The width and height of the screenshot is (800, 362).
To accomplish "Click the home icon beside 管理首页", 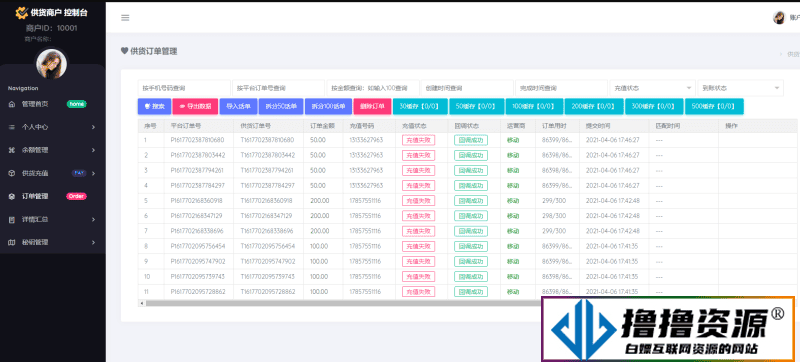I will coord(12,104).
